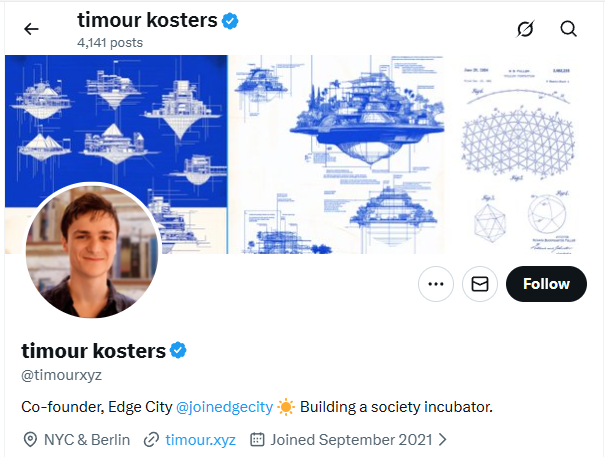Open Grok via the slashed circle icon
This screenshot has width=605, height=457.
click(525, 29)
